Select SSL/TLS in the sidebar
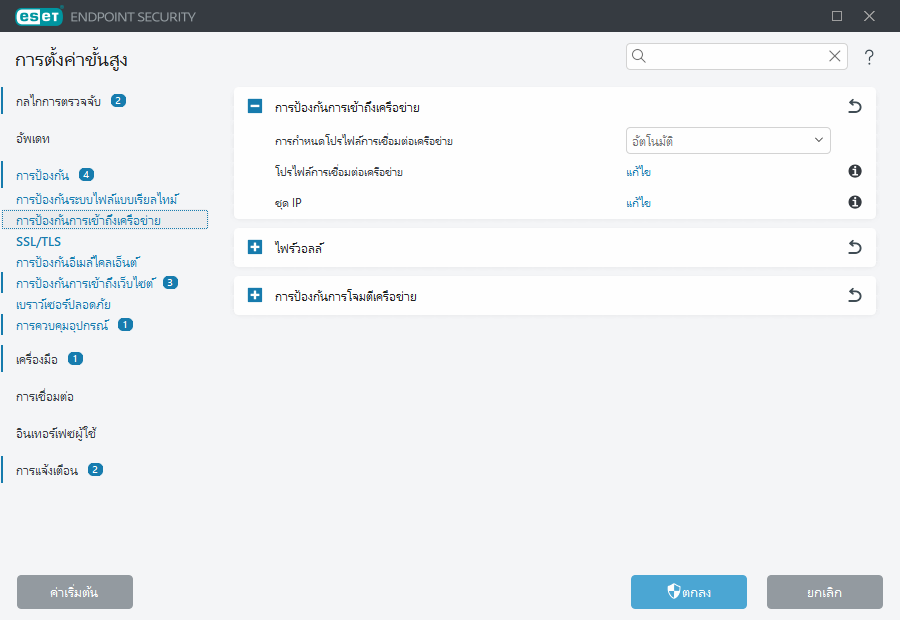900x620 pixels. [40, 241]
